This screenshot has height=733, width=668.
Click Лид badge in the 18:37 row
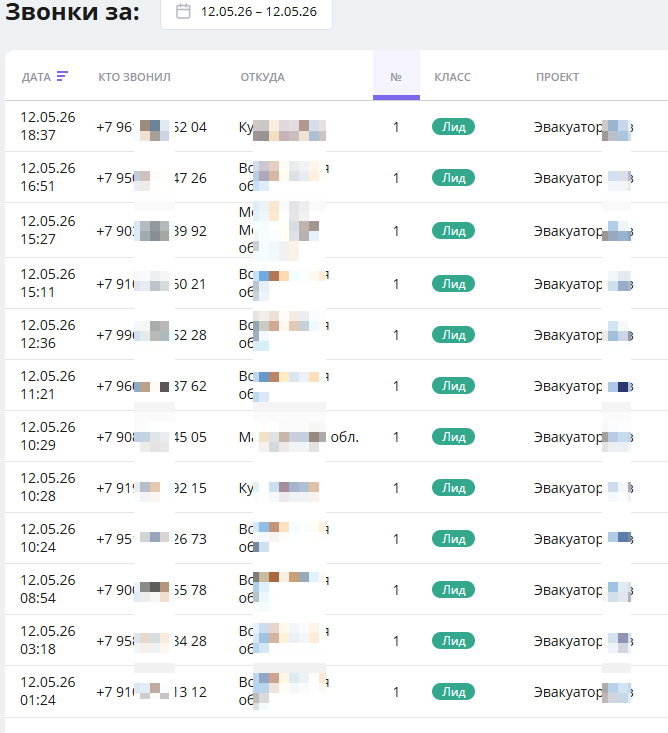point(453,127)
